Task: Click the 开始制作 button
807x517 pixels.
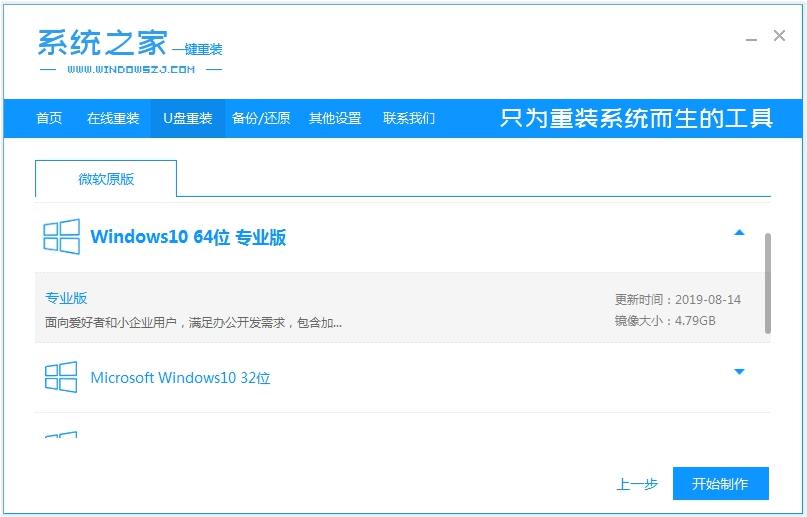Action: [721, 484]
